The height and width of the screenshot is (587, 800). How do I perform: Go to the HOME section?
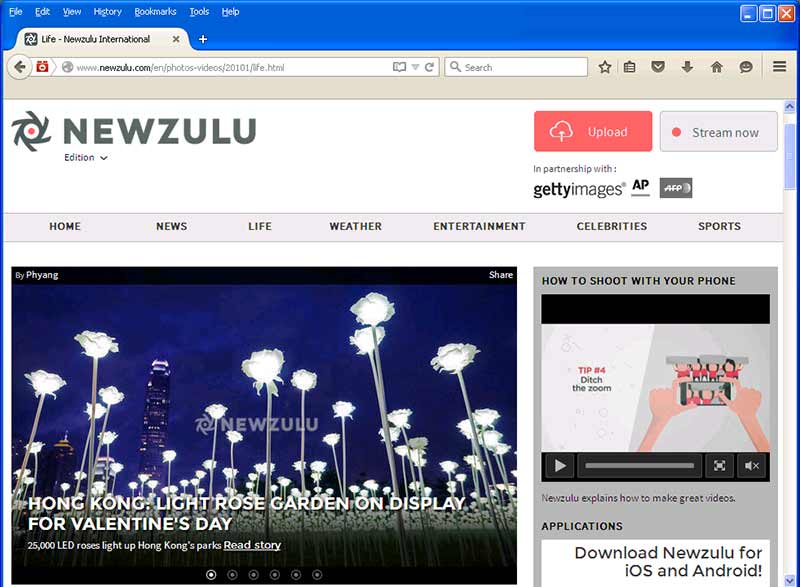click(65, 226)
